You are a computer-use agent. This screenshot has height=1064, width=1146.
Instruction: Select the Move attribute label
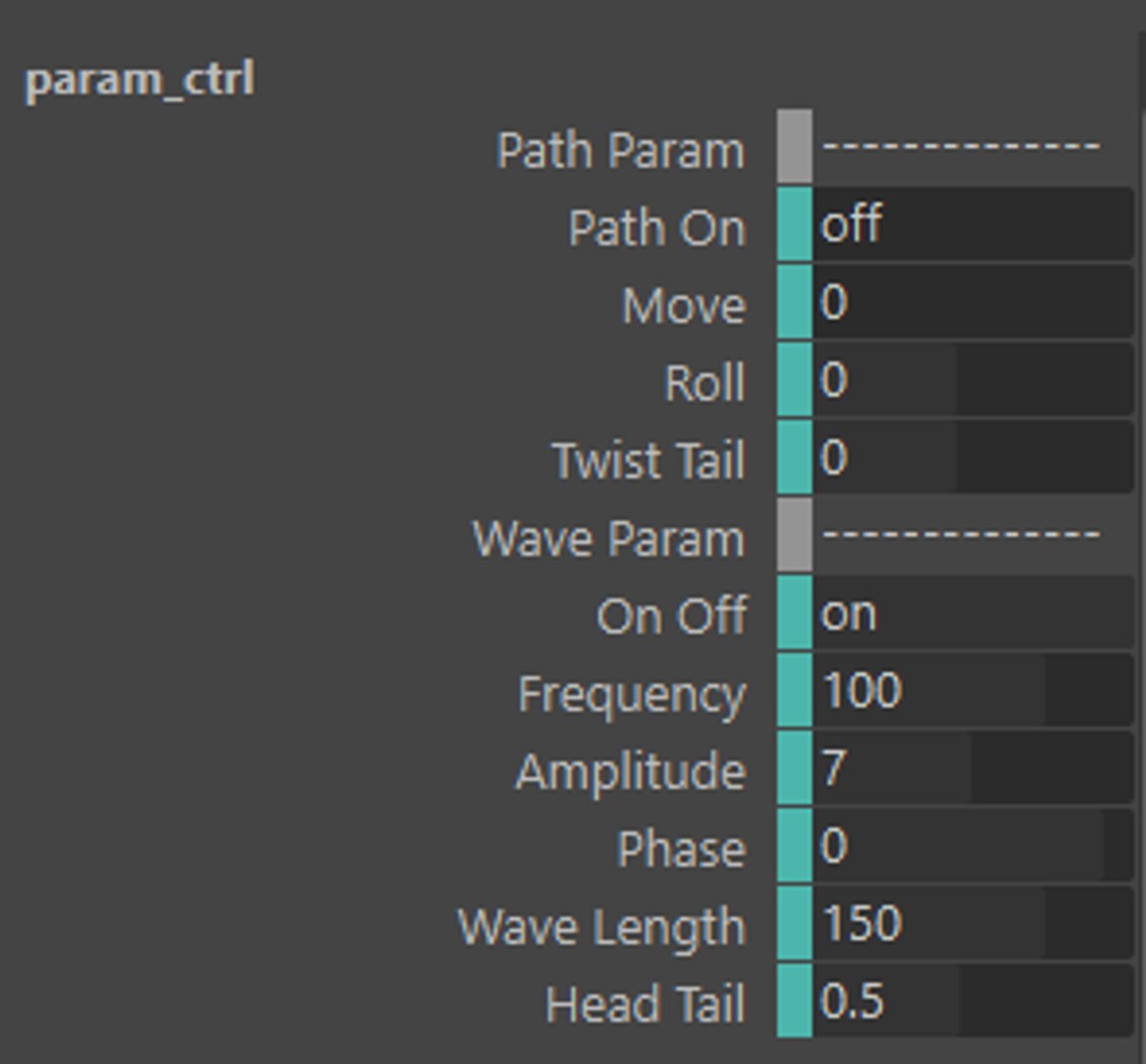point(683,305)
